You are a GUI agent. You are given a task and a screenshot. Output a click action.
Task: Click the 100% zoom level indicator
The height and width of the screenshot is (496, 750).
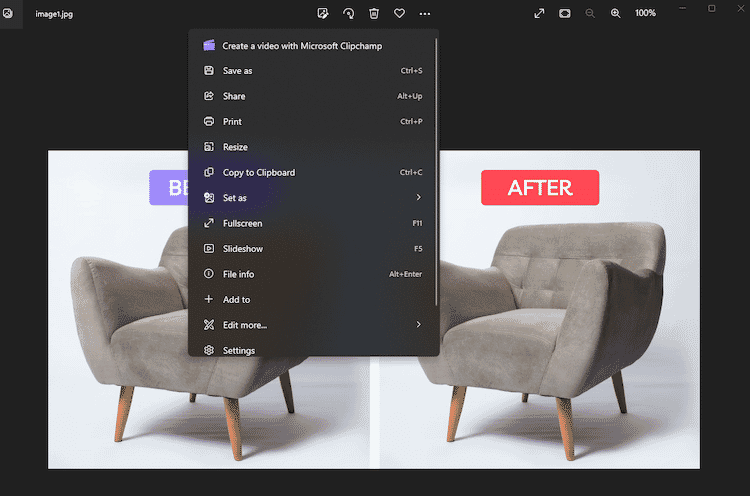point(645,13)
